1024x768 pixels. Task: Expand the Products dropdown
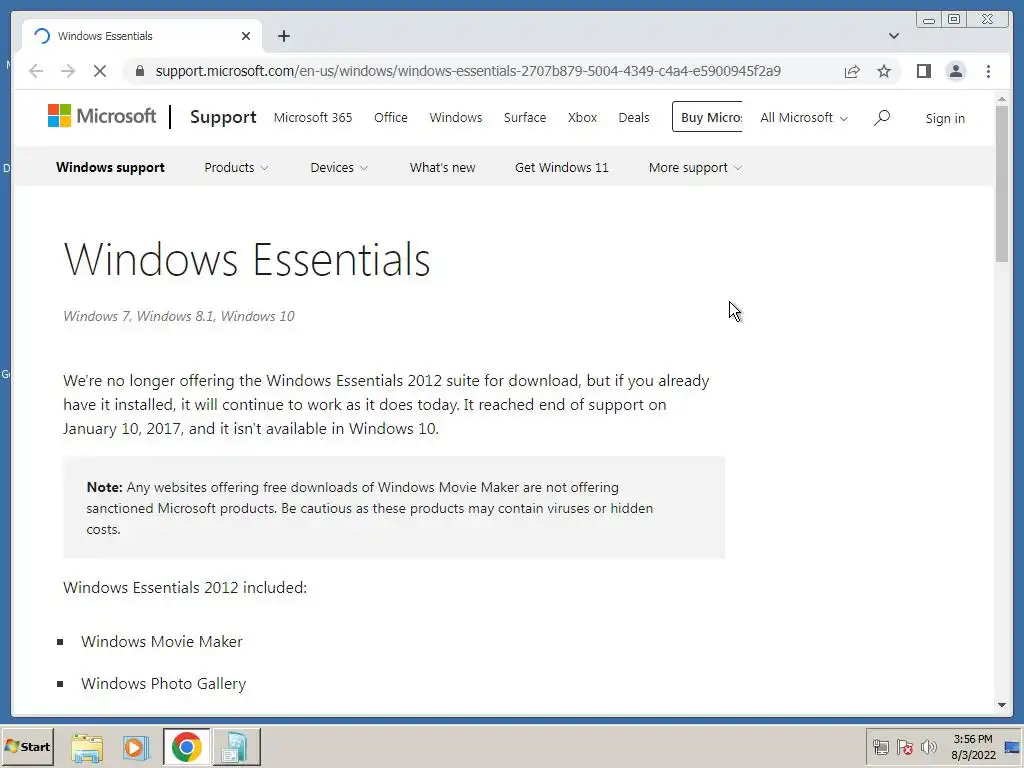236,167
